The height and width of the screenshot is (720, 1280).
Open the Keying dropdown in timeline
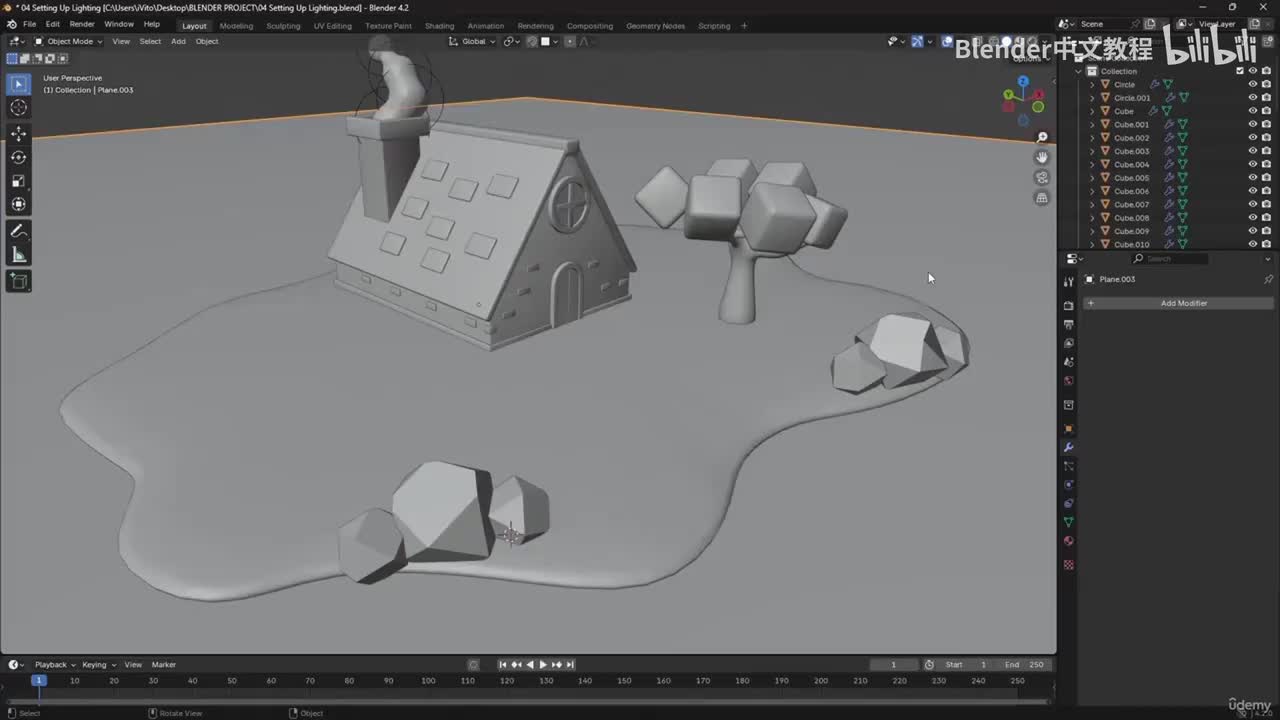(x=99, y=664)
